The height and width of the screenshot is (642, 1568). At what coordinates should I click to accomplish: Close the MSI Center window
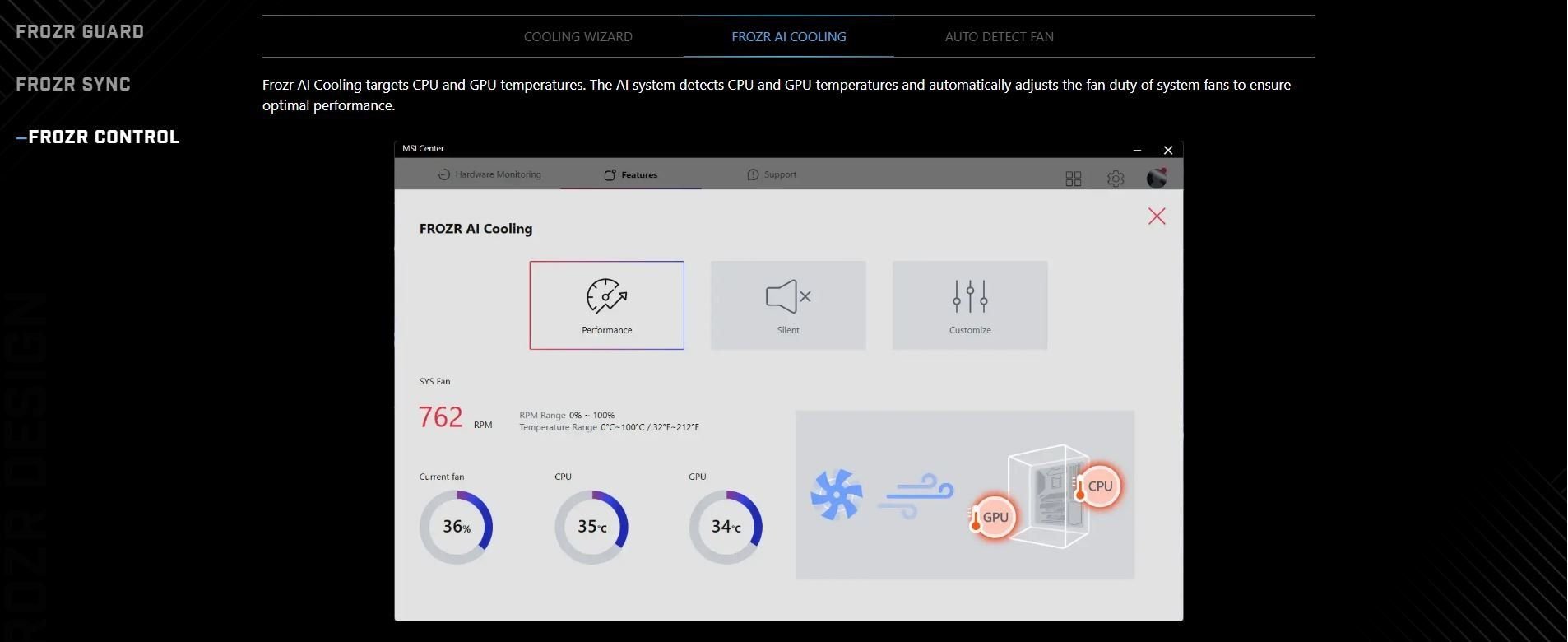pyautogui.click(x=1168, y=150)
